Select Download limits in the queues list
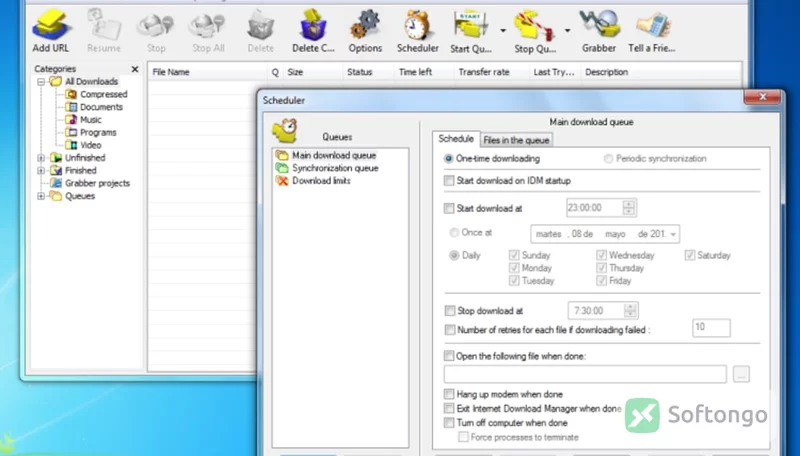The height and width of the screenshot is (456, 800). 313,181
